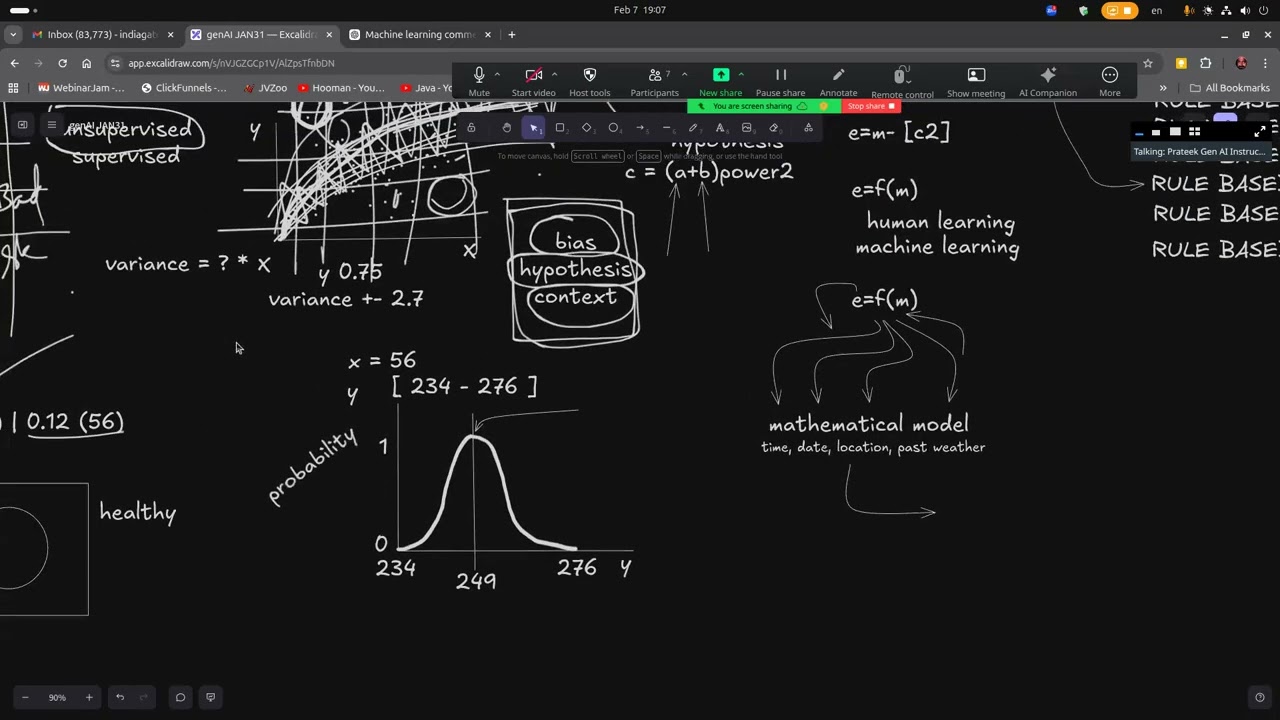This screenshot has width=1280, height=720.
Task: Mute the Zoom microphone
Action: pos(479,81)
